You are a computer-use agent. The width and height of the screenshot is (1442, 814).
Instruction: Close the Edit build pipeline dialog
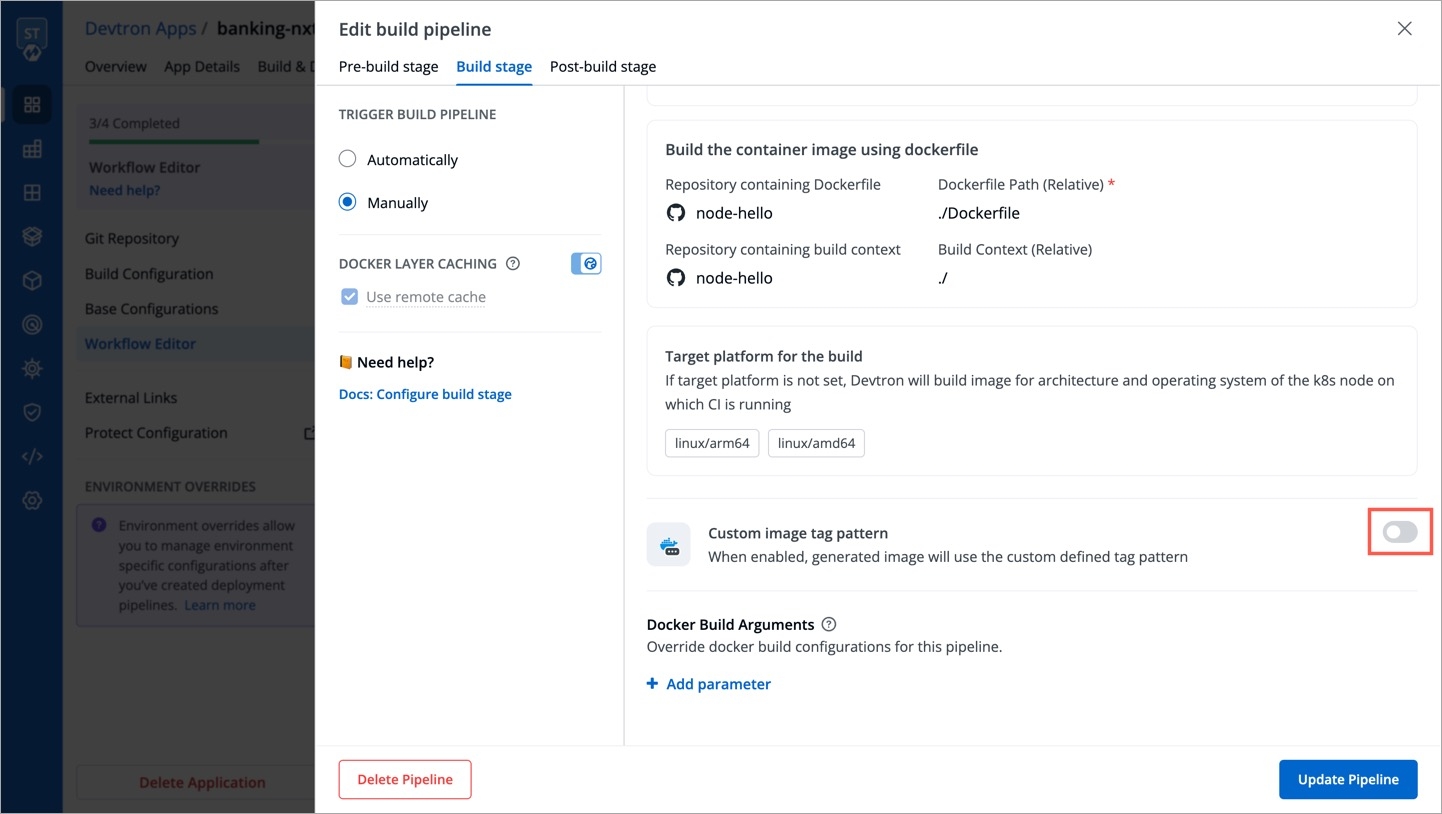[x=1404, y=29]
